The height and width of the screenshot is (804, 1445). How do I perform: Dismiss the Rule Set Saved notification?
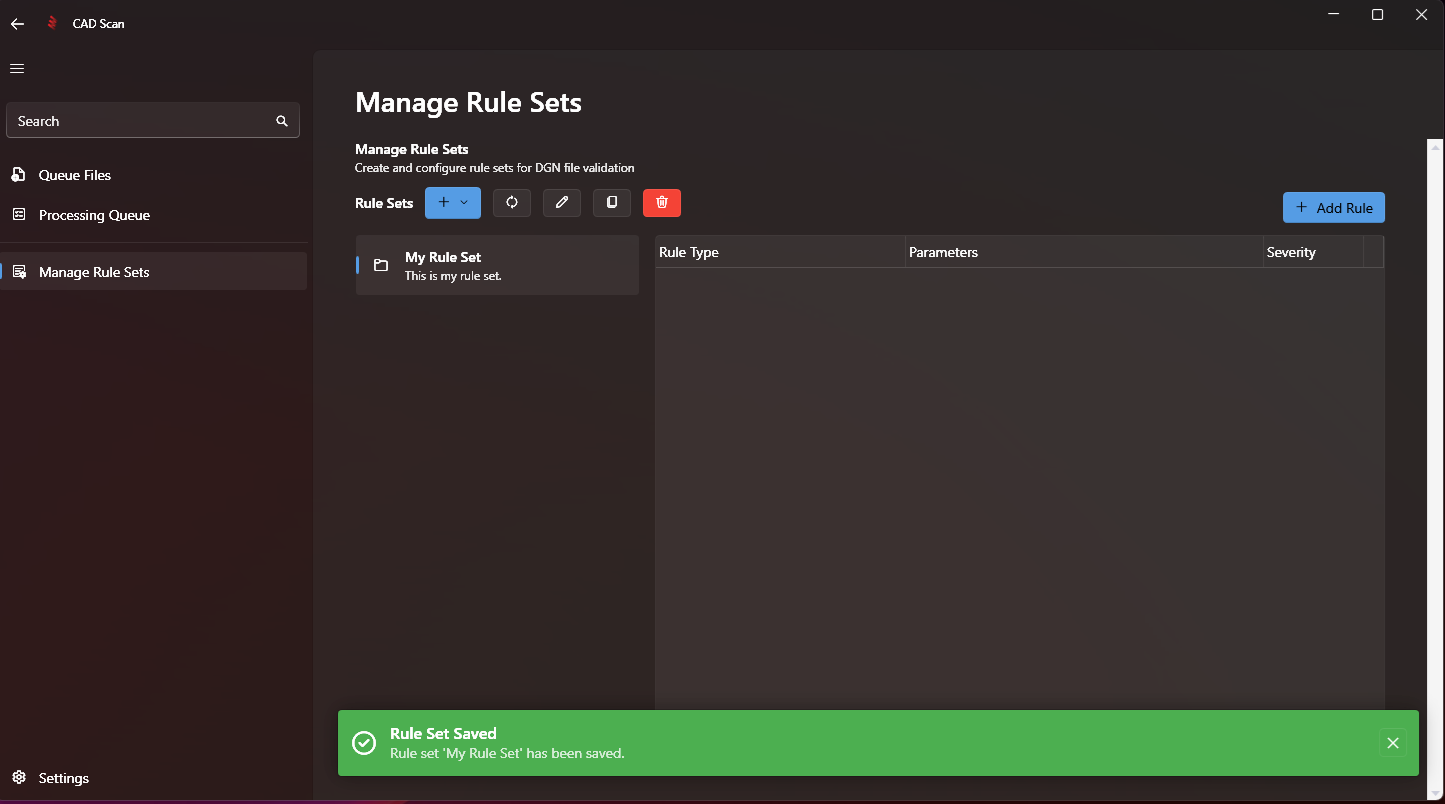(x=1393, y=743)
